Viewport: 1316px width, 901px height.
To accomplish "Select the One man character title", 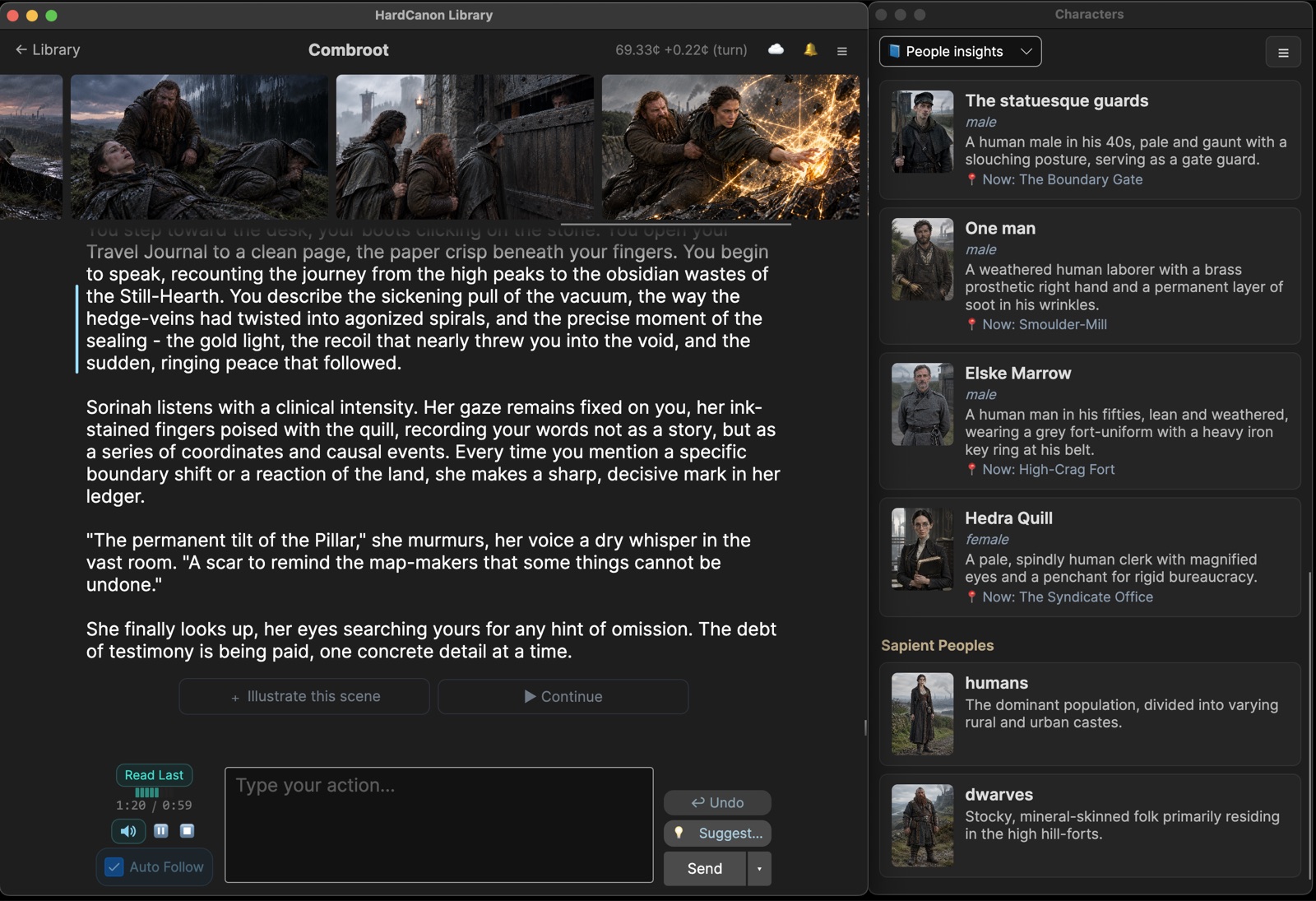I will click(1000, 228).
